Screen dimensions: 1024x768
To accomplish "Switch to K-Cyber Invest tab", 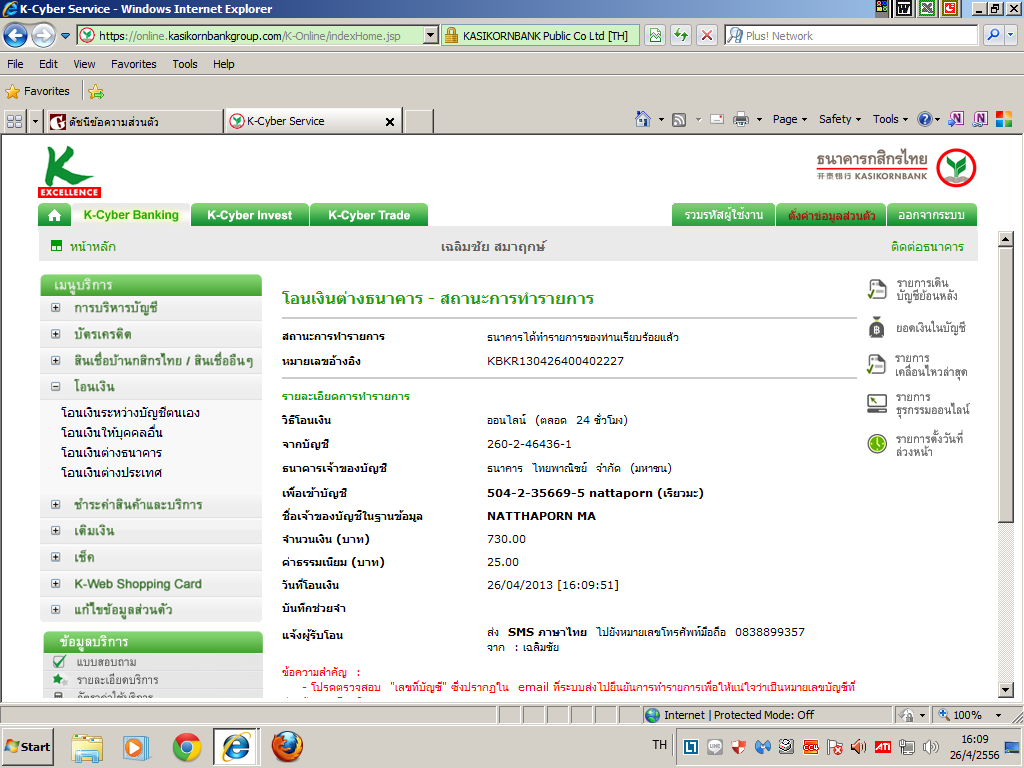I will coord(249,215).
